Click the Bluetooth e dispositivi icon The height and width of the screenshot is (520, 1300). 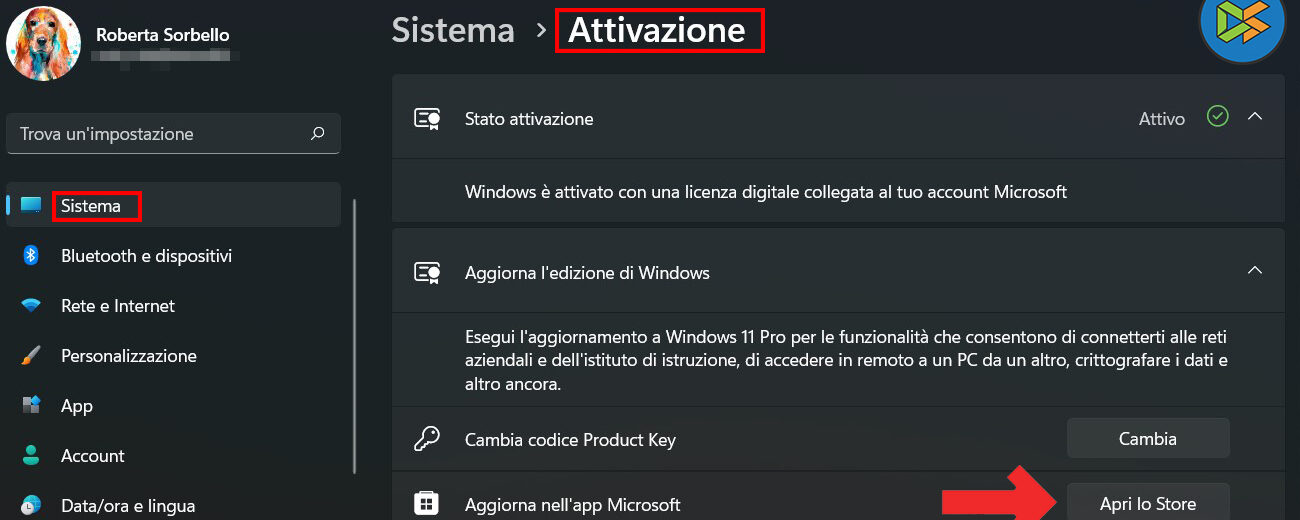(x=31, y=256)
